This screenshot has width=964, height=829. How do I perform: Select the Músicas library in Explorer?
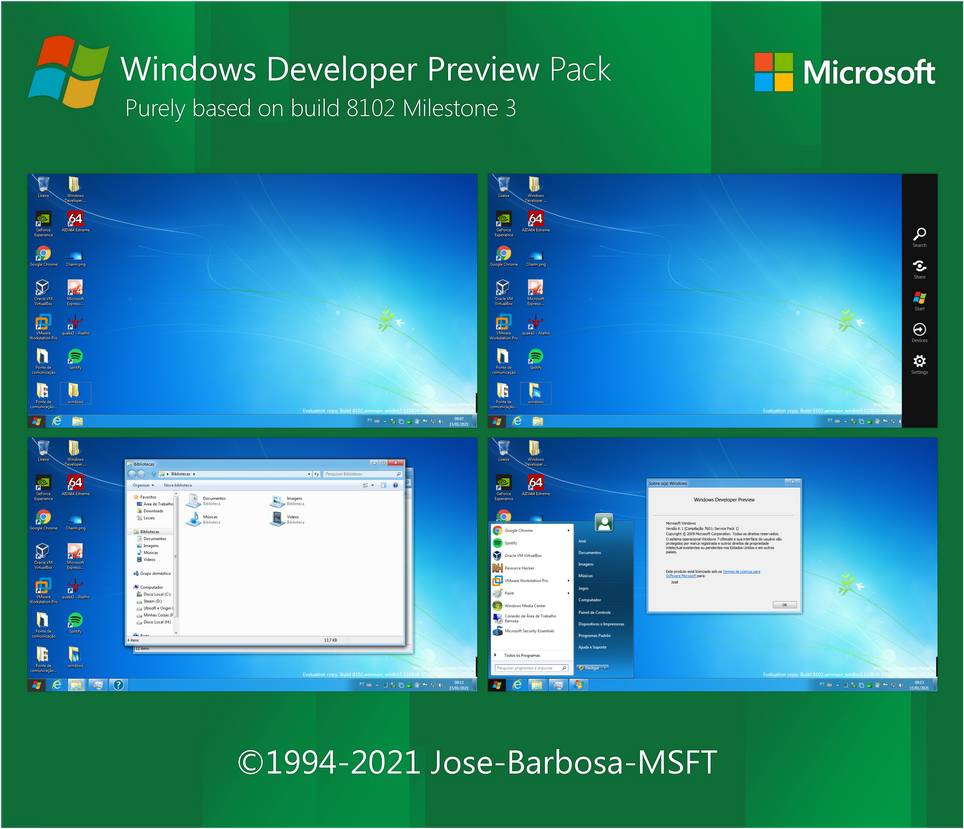[x=209, y=517]
